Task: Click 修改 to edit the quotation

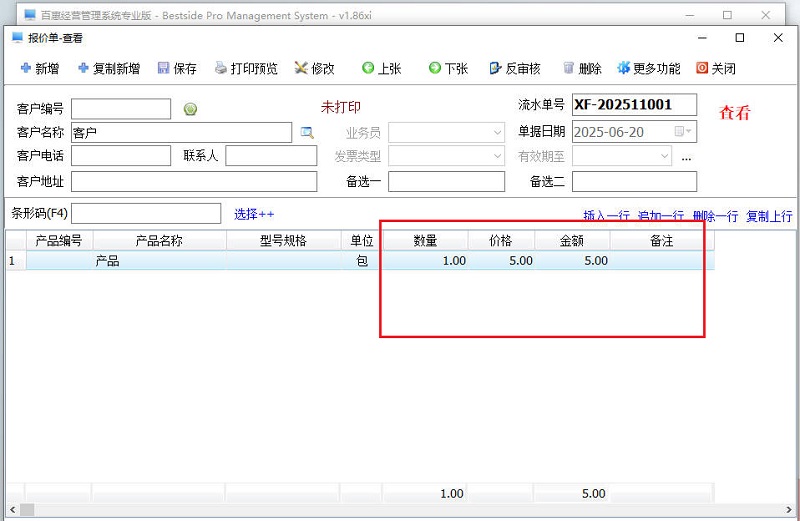Action: [x=314, y=68]
